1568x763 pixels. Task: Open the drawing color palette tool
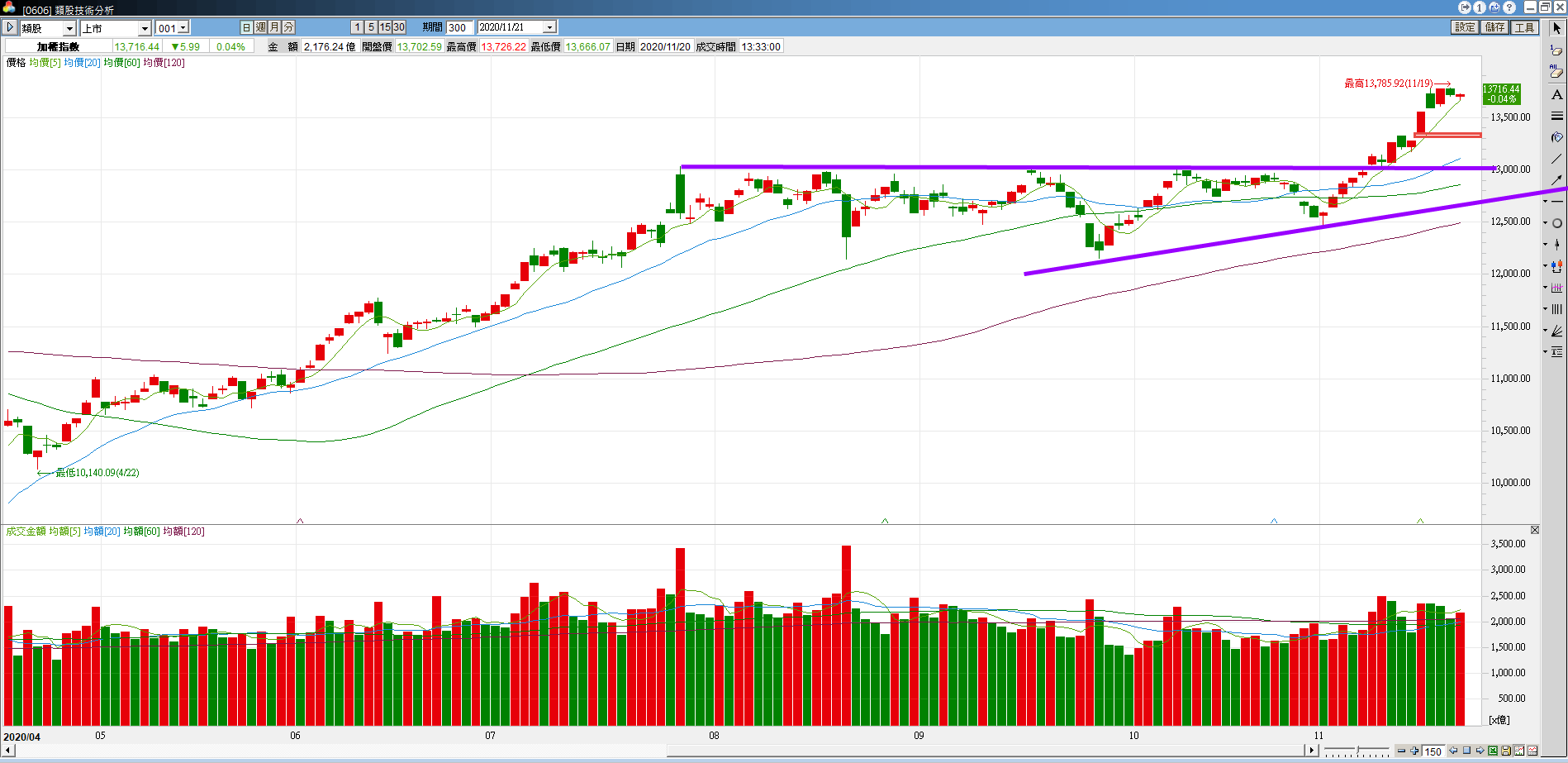1556,137
